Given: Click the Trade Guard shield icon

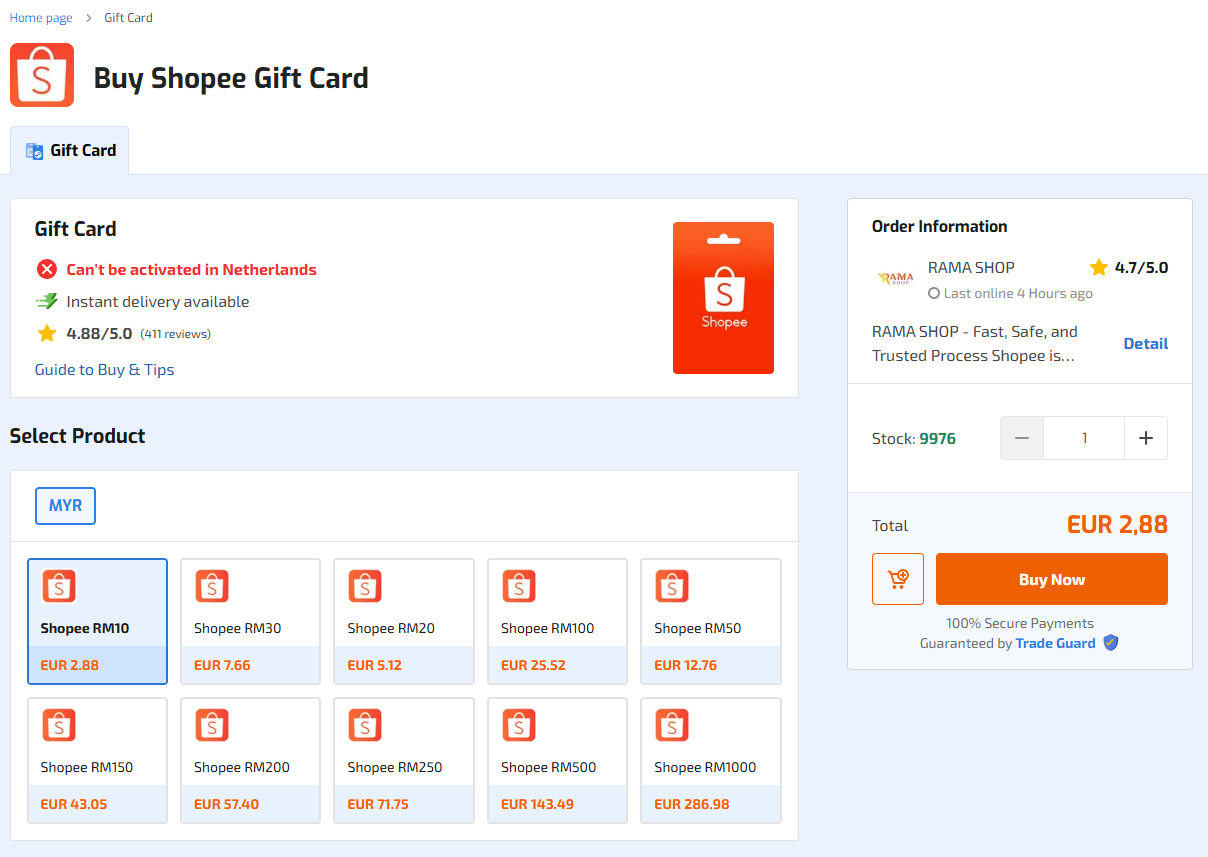Looking at the screenshot, I should [x=1110, y=643].
